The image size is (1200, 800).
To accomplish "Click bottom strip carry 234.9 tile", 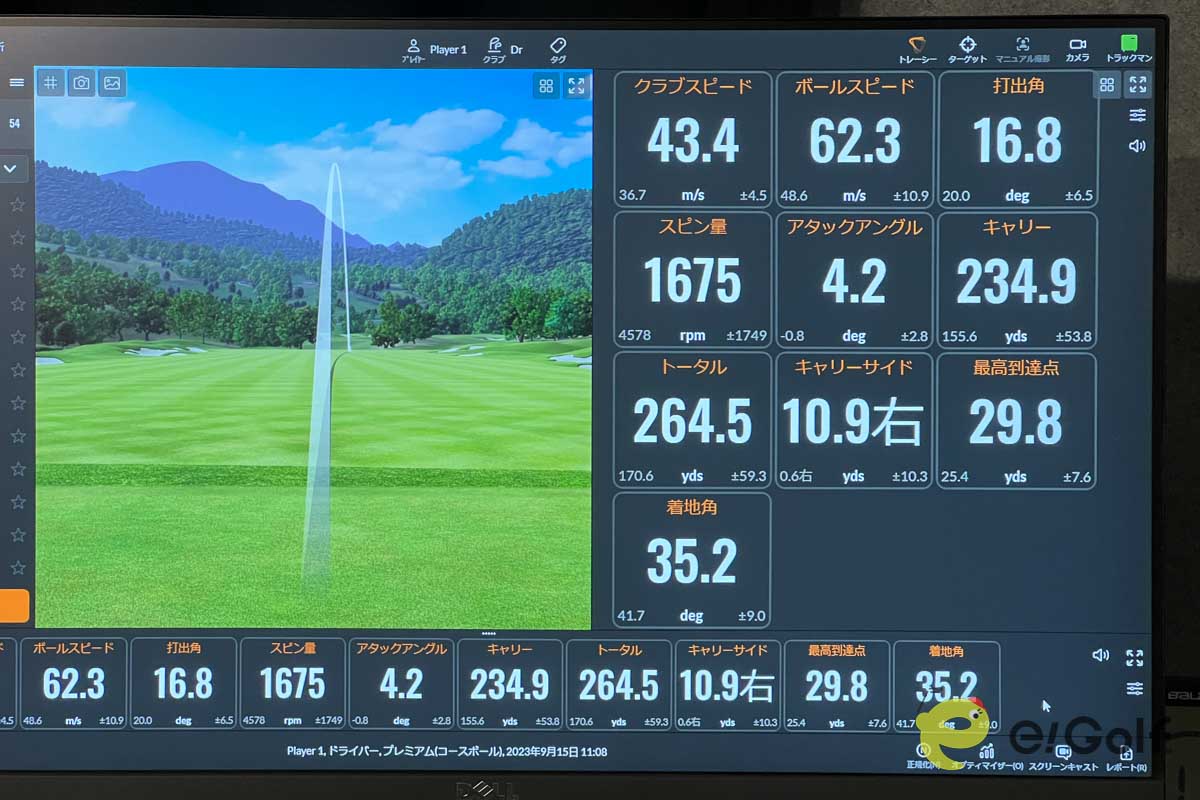I will [x=510, y=684].
